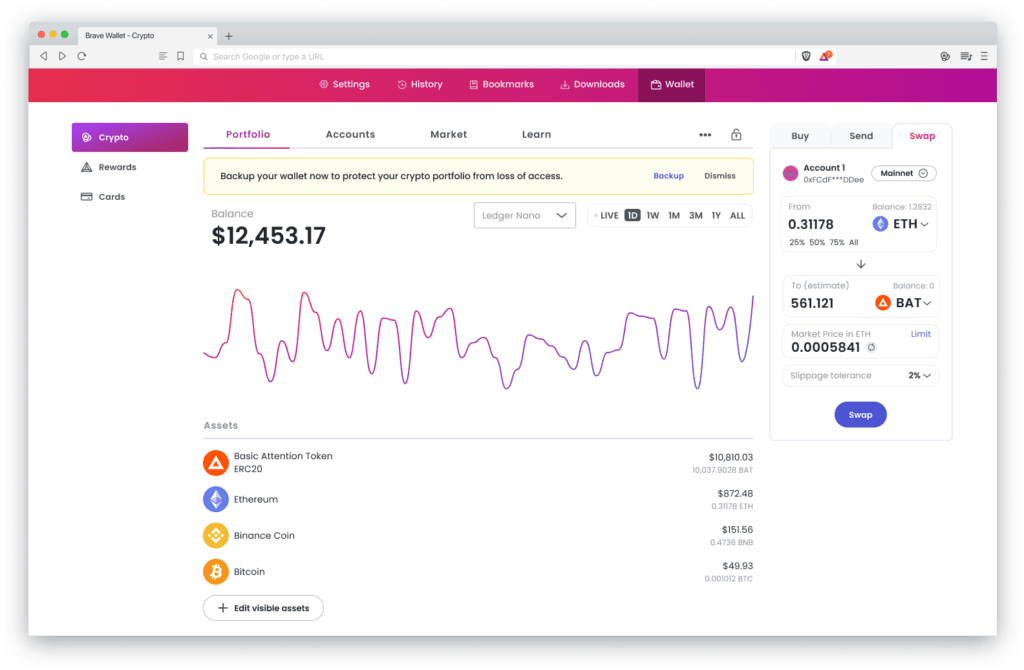Image resolution: width=1024 pixels, height=670 pixels.
Task: Click the bookmark icon beside address bar
Action: (x=181, y=56)
